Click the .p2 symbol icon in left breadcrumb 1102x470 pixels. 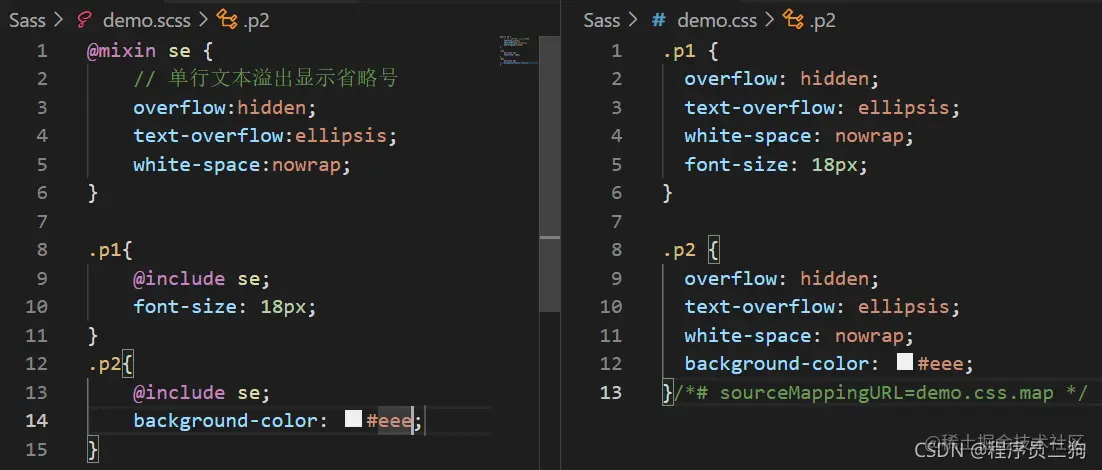pos(227,20)
